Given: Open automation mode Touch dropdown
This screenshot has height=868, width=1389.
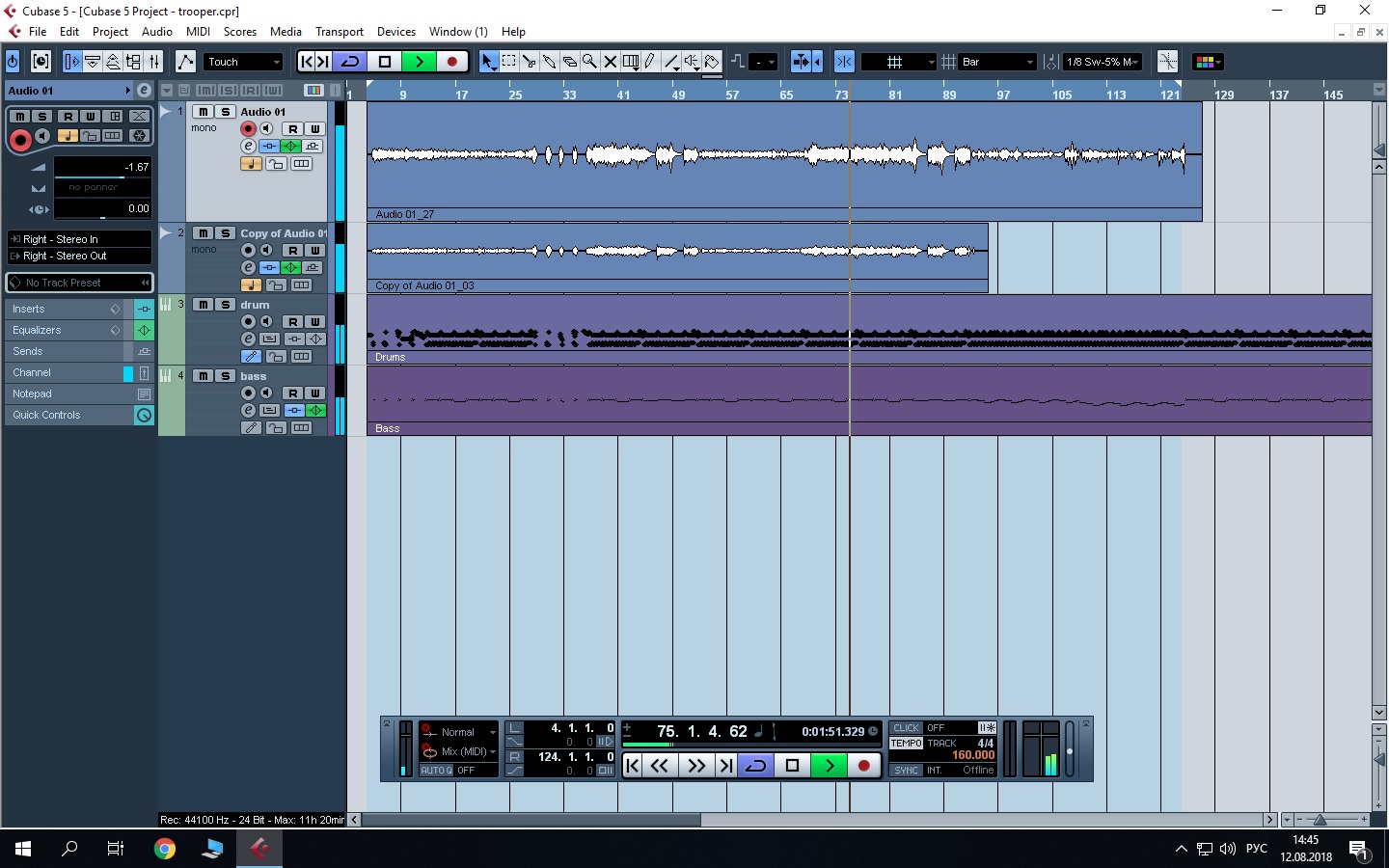Looking at the screenshot, I should [x=243, y=62].
